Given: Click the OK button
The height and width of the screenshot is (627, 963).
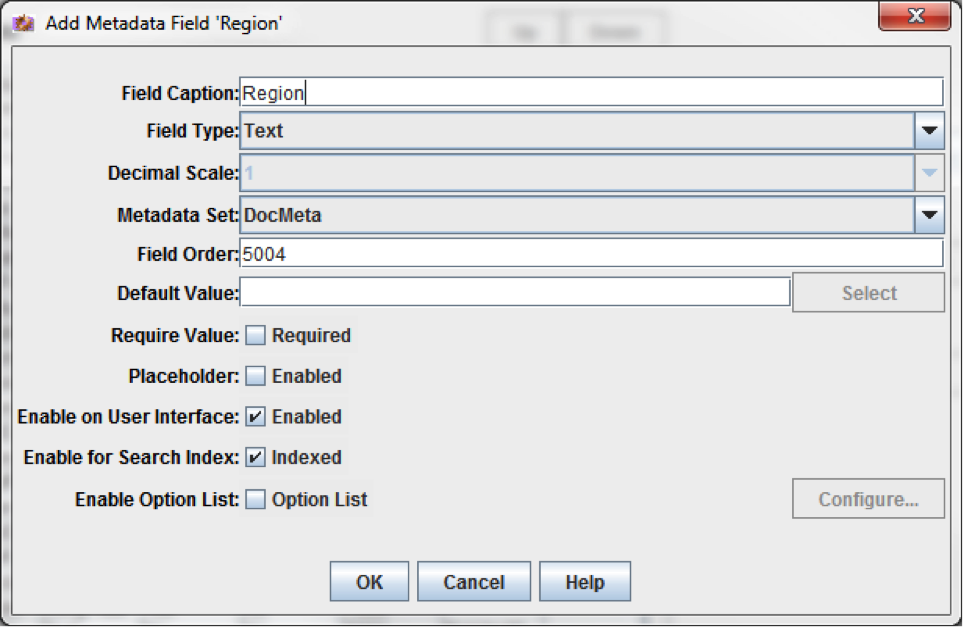Looking at the screenshot, I should coord(369,581).
